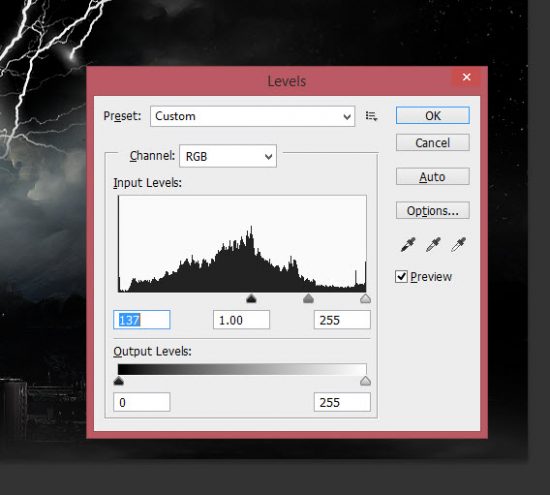
Task: Click the output white slider handle
Action: pos(365,381)
